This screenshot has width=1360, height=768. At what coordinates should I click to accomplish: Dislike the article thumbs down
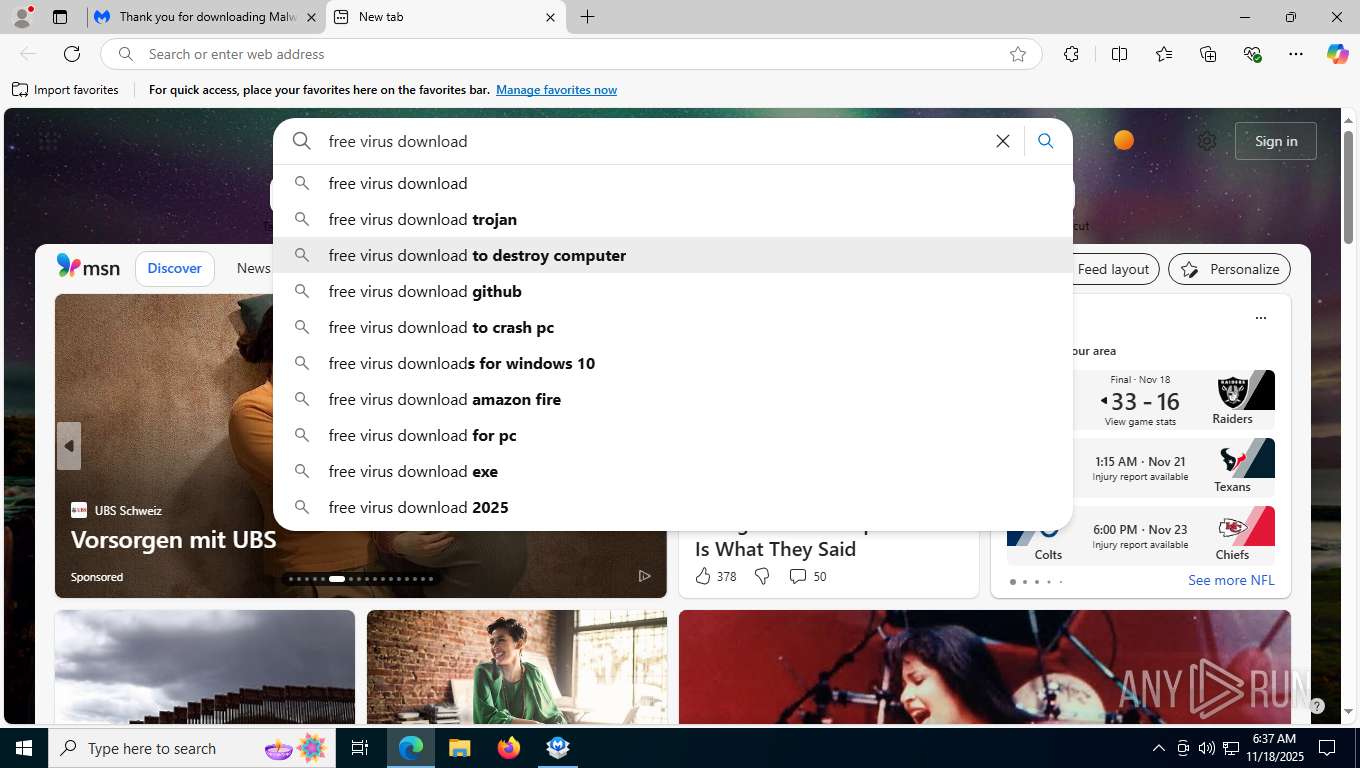(762, 576)
